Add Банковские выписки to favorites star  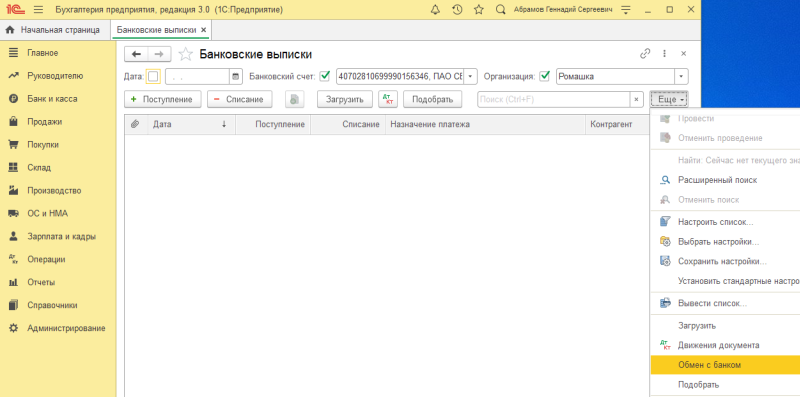point(185,54)
